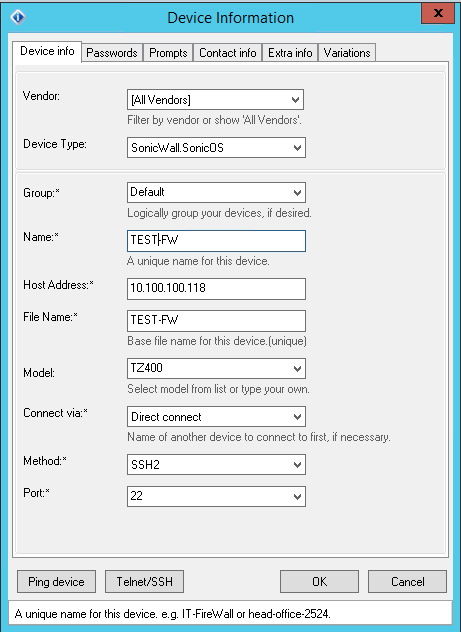Viewport: 461px width, 632px height.
Task: Click the status bar text mentioning IT-FireWall
Action: (x=172, y=614)
